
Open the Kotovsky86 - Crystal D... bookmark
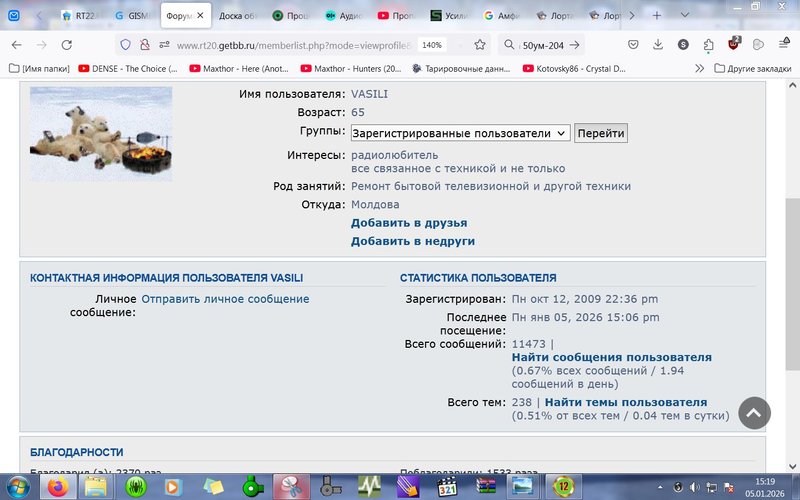(x=574, y=68)
